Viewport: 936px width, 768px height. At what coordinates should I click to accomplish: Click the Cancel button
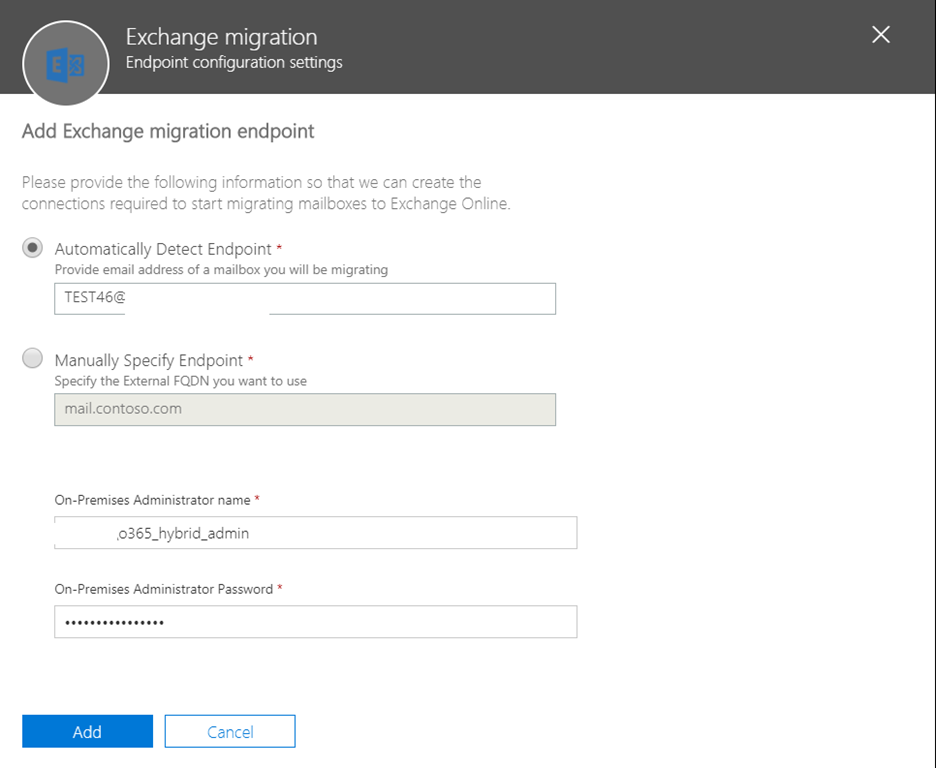coord(230,731)
